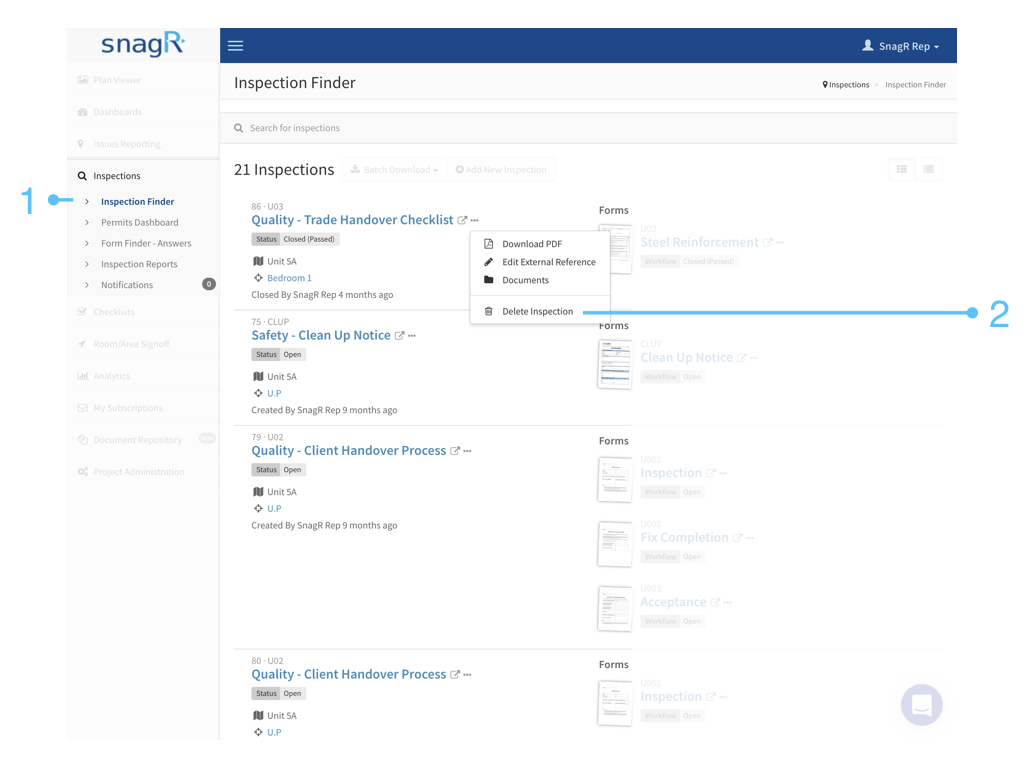Screen dimensions: 1024x768
Task: Open Steel Reinforcement form link
Action: click(699, 242)
